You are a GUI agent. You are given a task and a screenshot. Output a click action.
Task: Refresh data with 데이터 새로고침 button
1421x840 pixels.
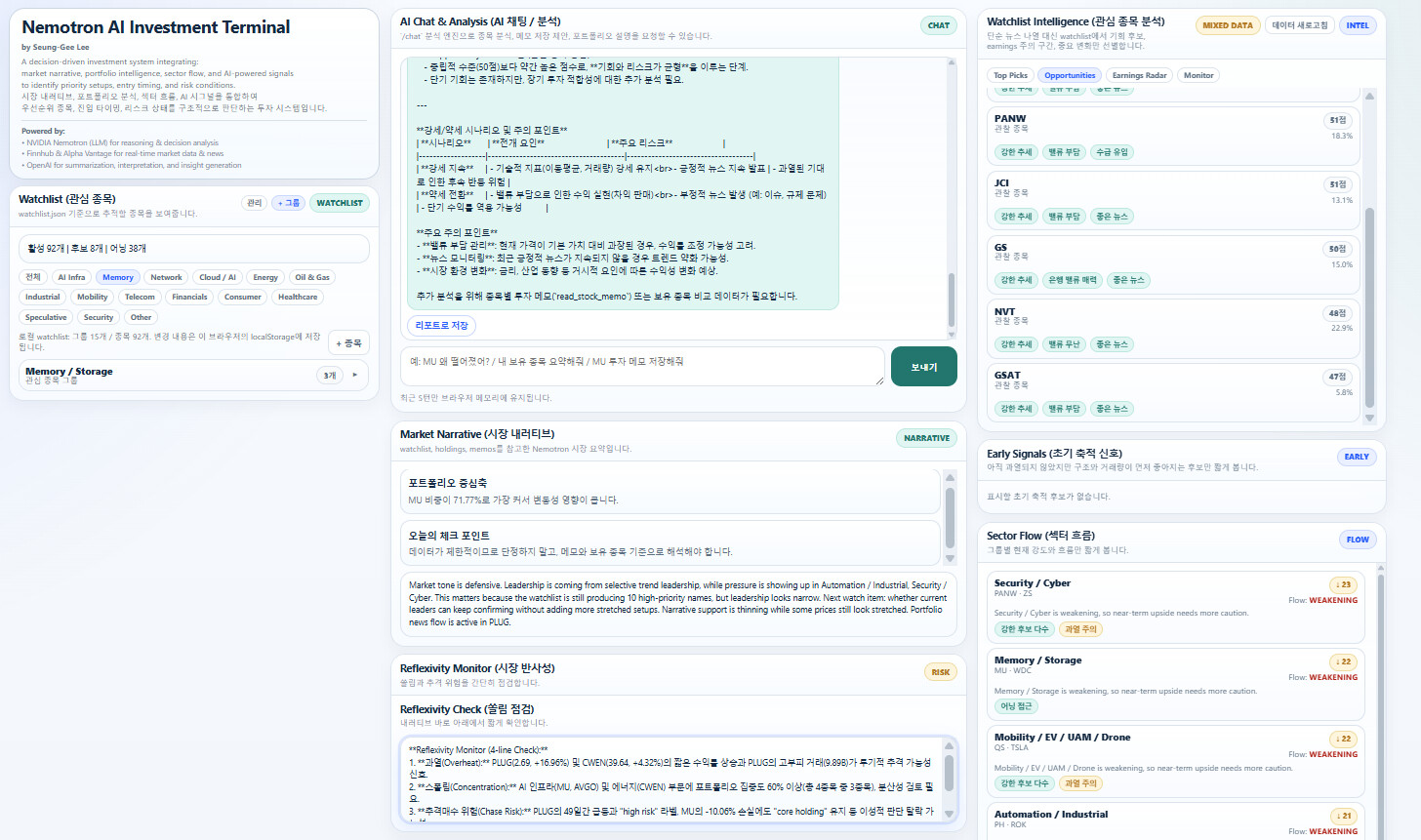(x=1300, y=25)
